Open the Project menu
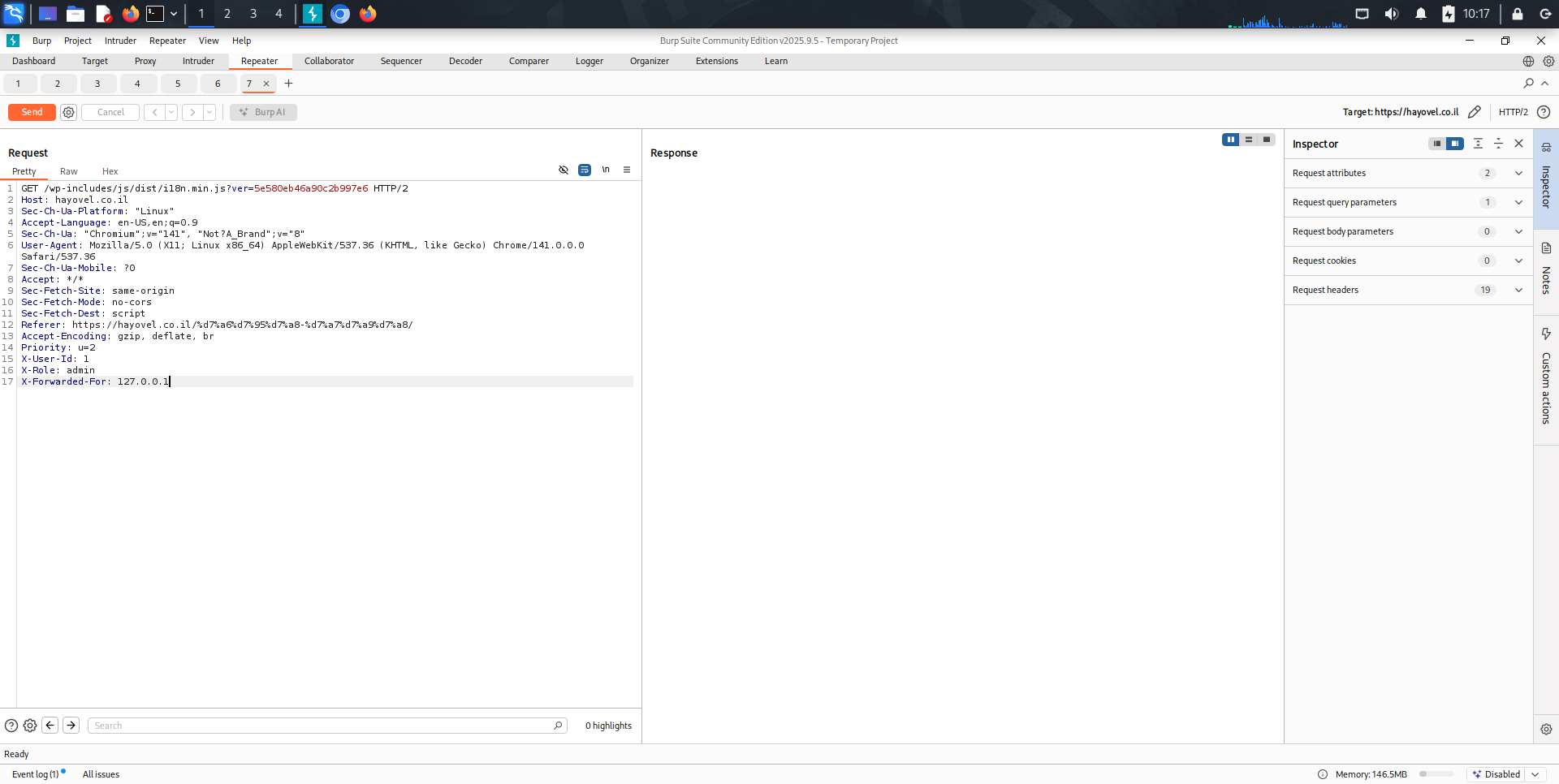This screenshot has width=1559, height=784. [78, 41]
